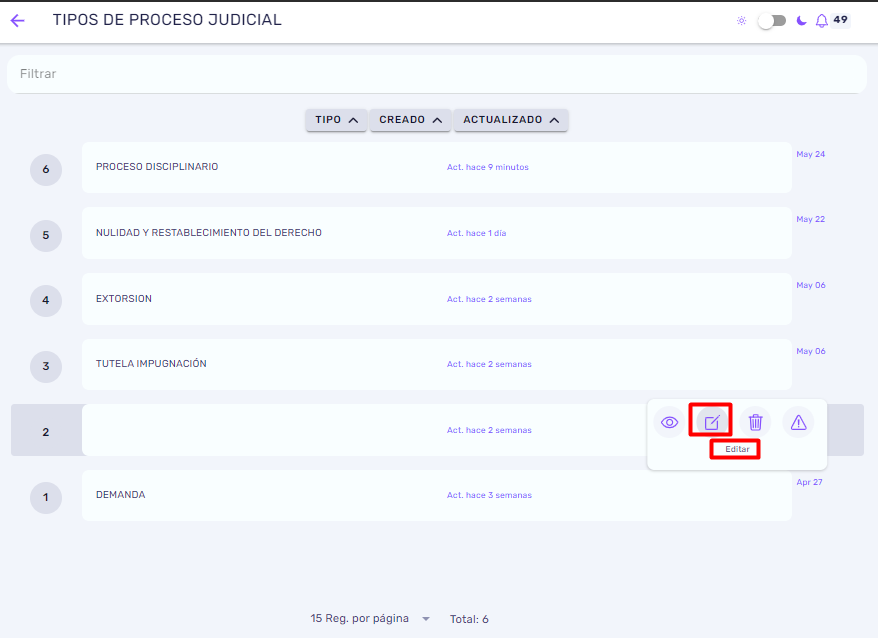The height and width of the screenshot is (638, 878).
Task: Click the 'Total: 6' label
Action: click(469, 619)
